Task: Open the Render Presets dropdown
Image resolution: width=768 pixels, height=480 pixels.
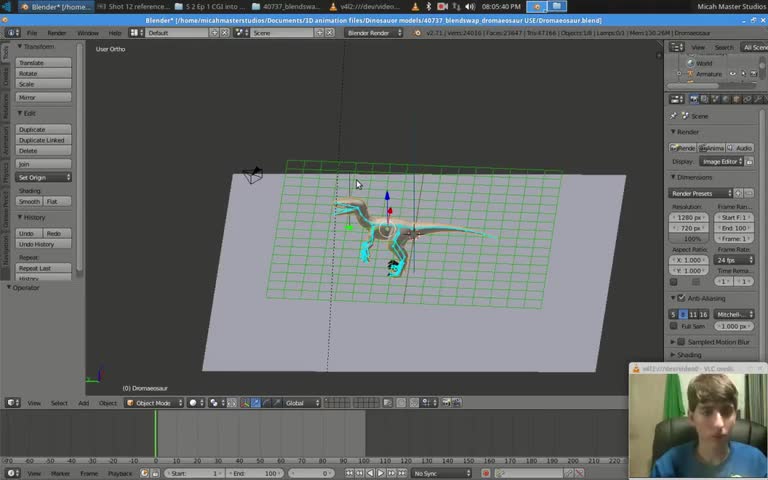Action: [x=700, y=193]
